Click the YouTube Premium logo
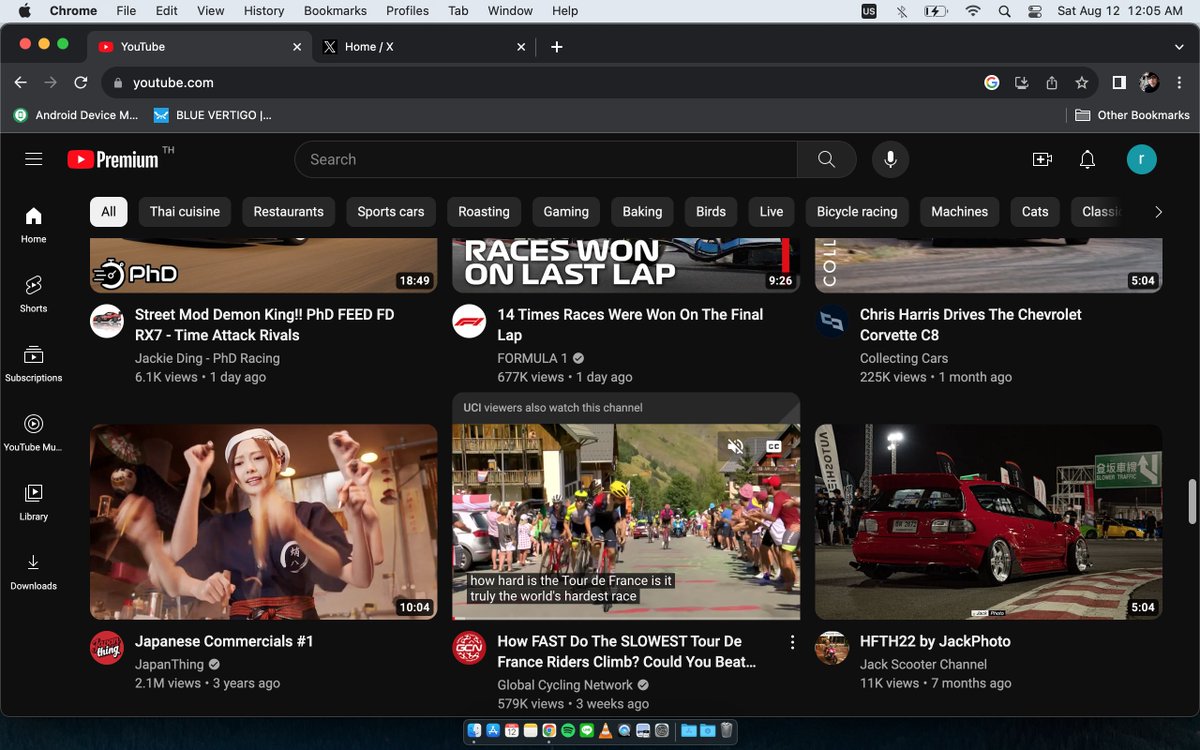The image size is (1200, 750). tap(113, 159)
